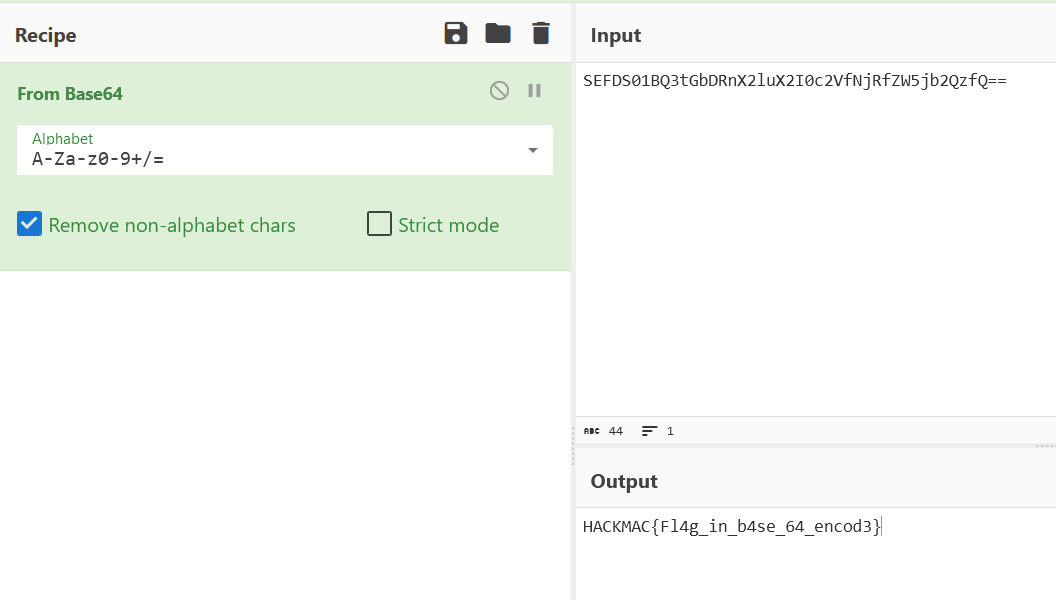Click the Recipe panel header
This screenshot has width=1056, height=600.
pyautogui.click(x=46, y=36)
